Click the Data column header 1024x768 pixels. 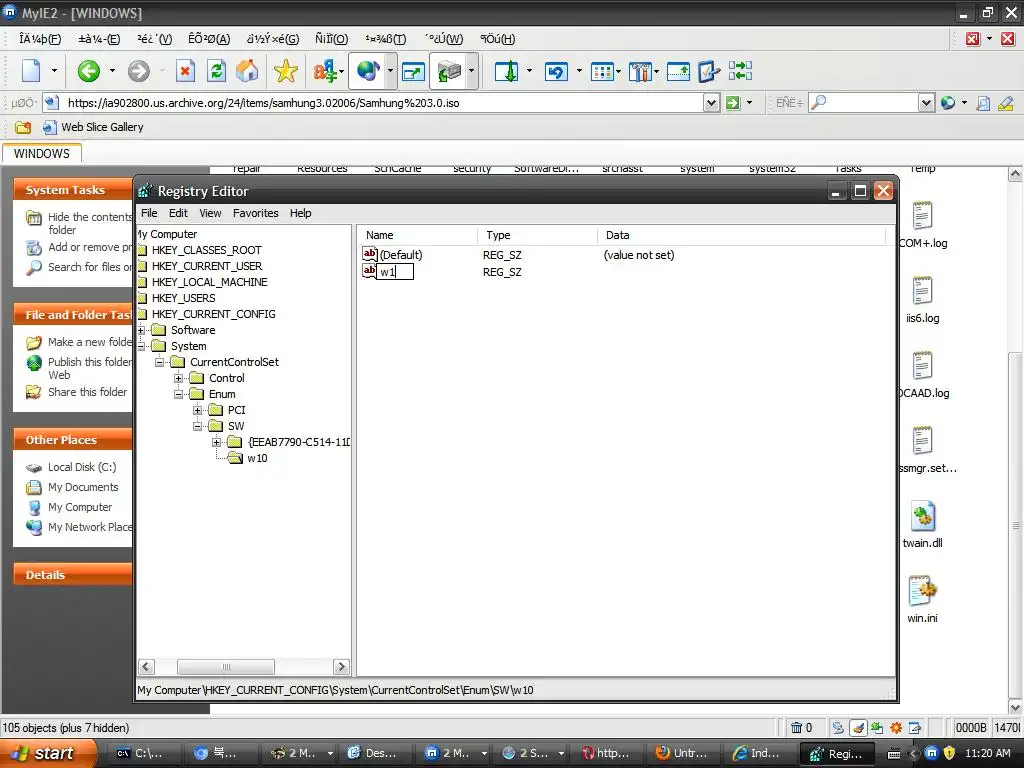coord(741,235)
